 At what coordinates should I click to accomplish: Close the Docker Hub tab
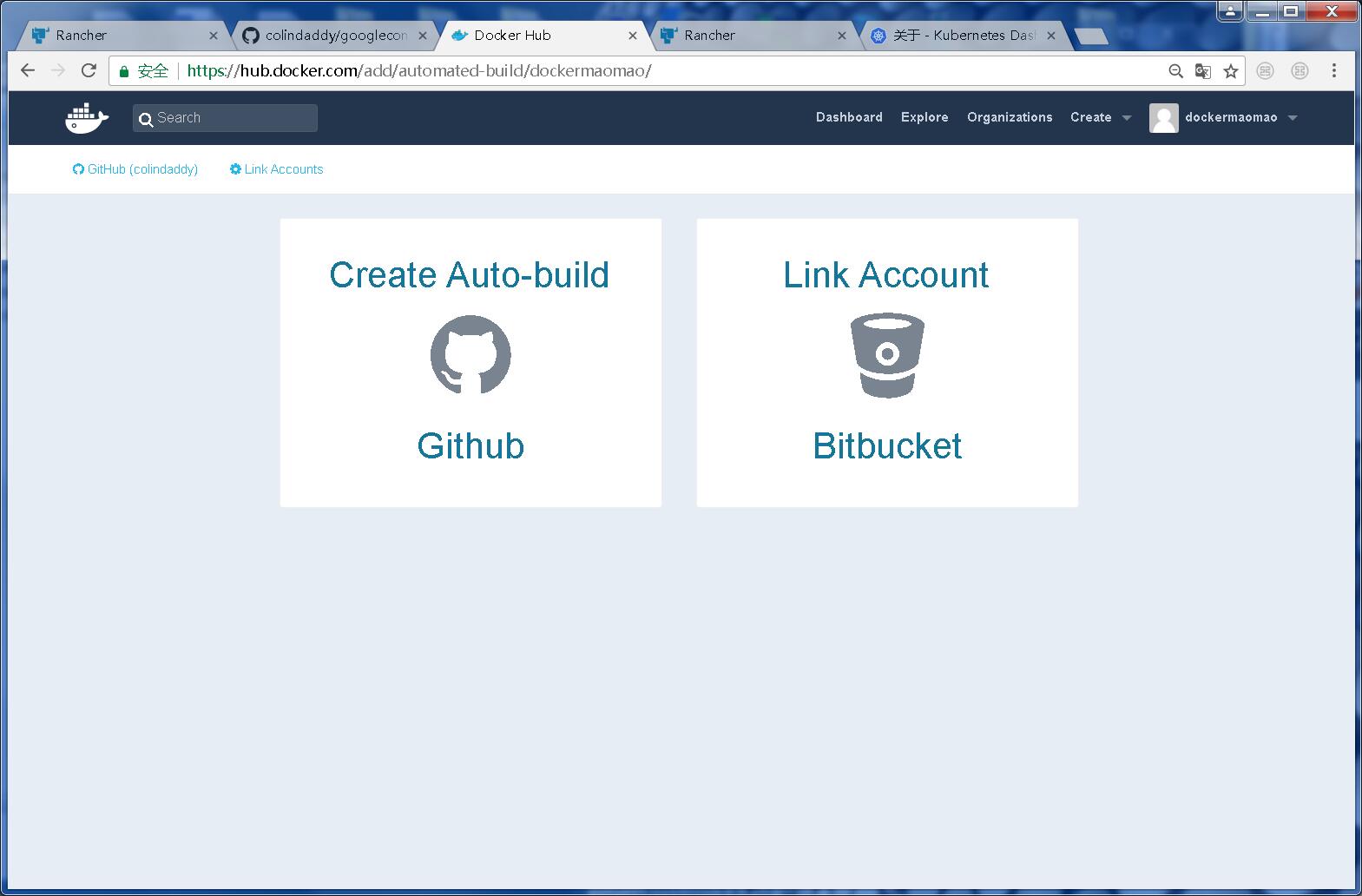tap(633, 36)
